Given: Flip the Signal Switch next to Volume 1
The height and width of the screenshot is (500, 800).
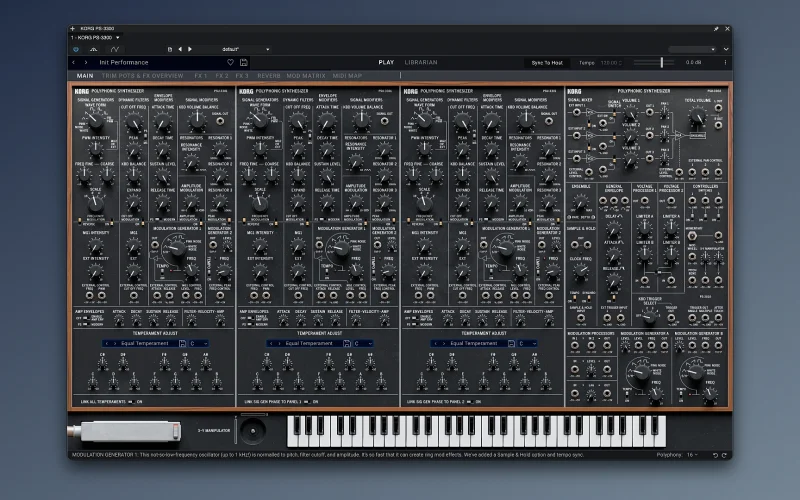Looking at the screenshot, I should click(x=614, y=111).
